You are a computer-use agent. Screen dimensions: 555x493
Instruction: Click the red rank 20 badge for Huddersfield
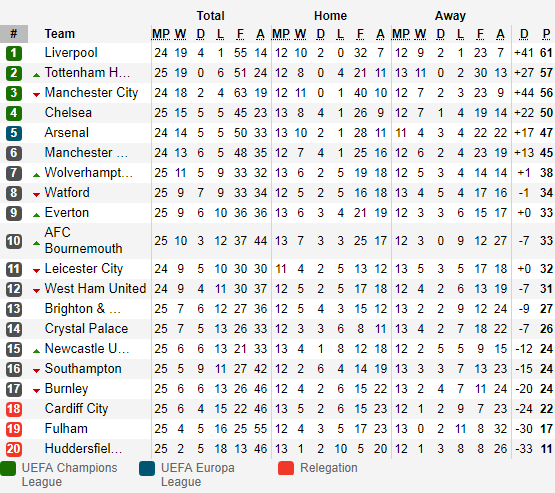14,449
